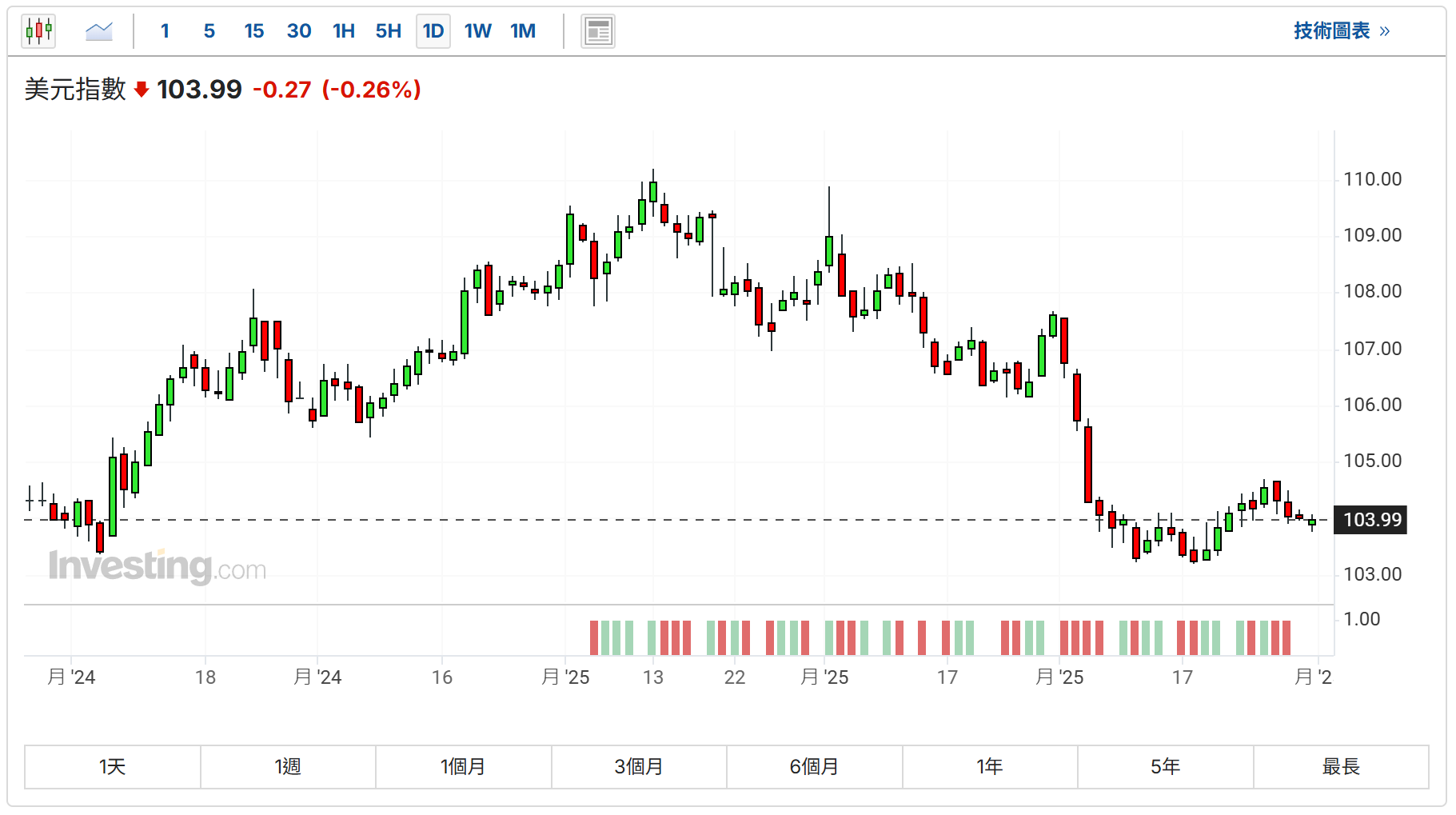Select the 1 minute interval
1456x815 pixels.
click(x=165, y=31)
